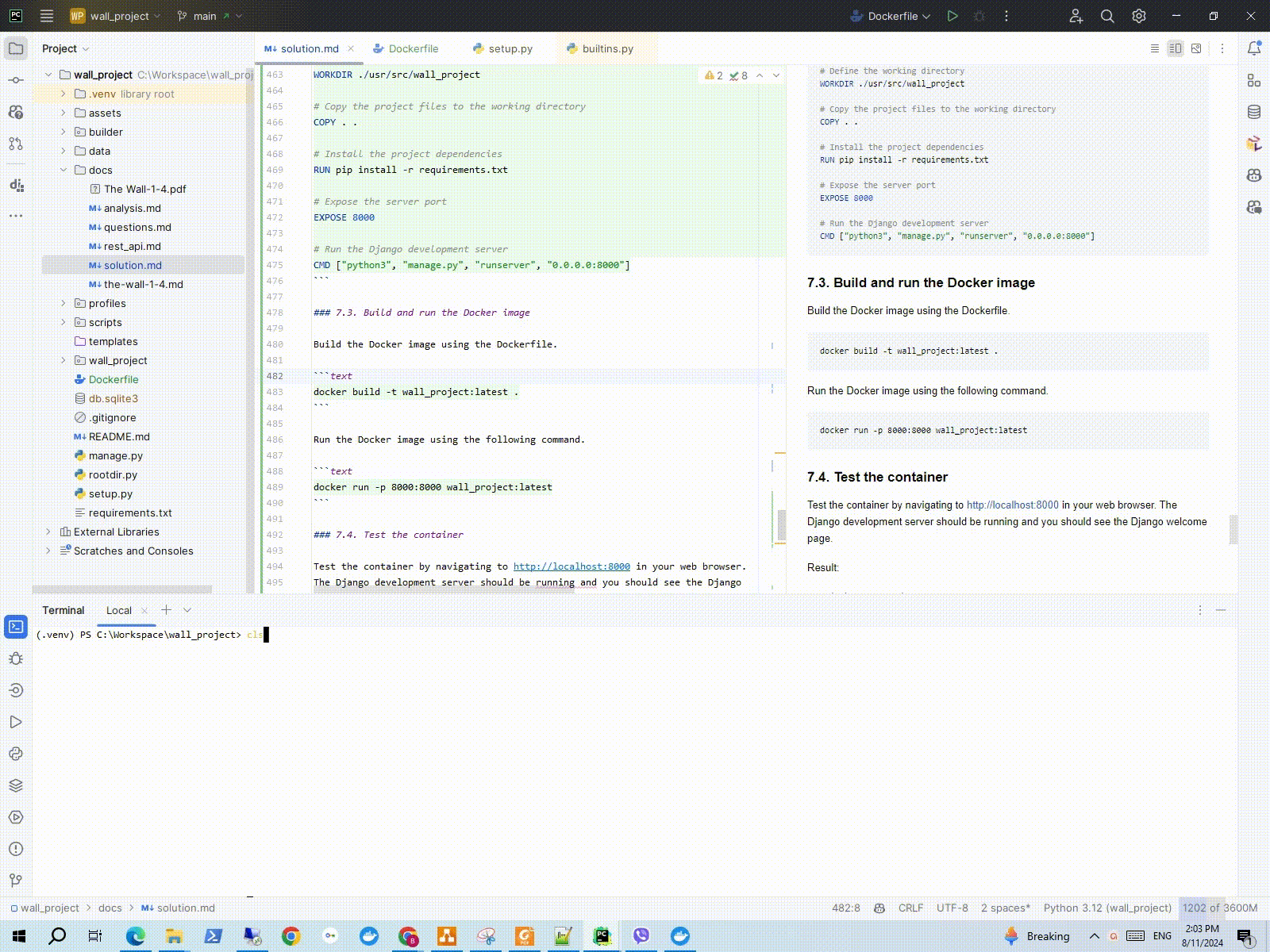The width and height of the screenshot is (1270, 952).
Task: Collapse the docs folder
Action: 63,170
